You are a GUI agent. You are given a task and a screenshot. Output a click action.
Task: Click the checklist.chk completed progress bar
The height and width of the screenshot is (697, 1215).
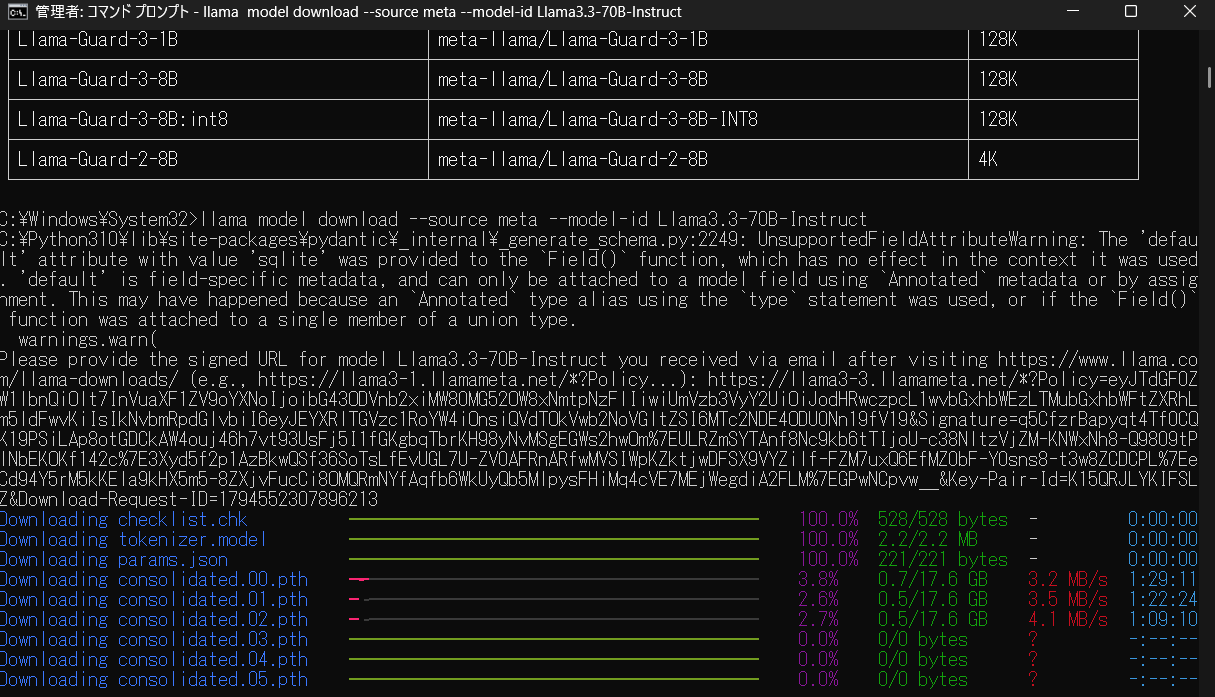pos(553,520)
